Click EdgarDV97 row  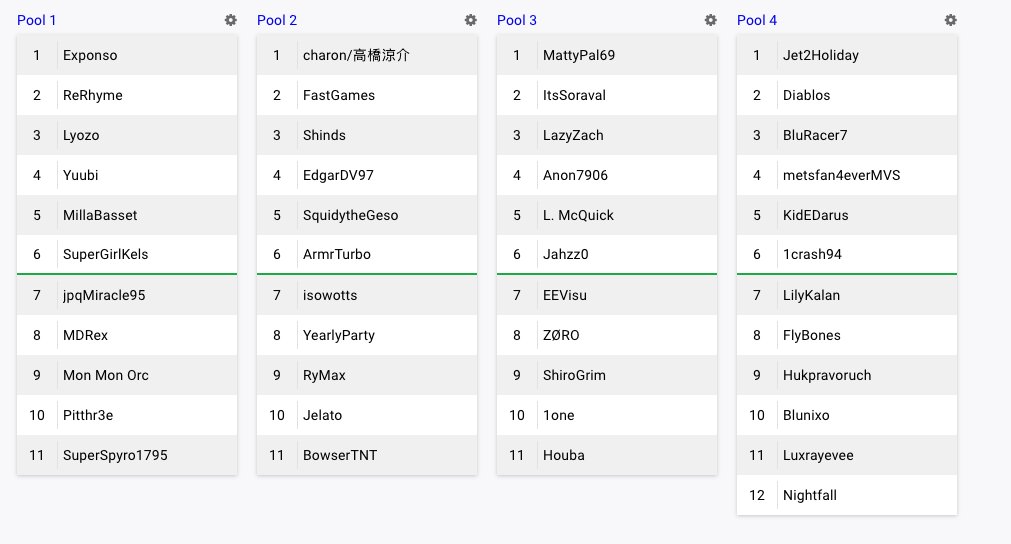(367, 175)
